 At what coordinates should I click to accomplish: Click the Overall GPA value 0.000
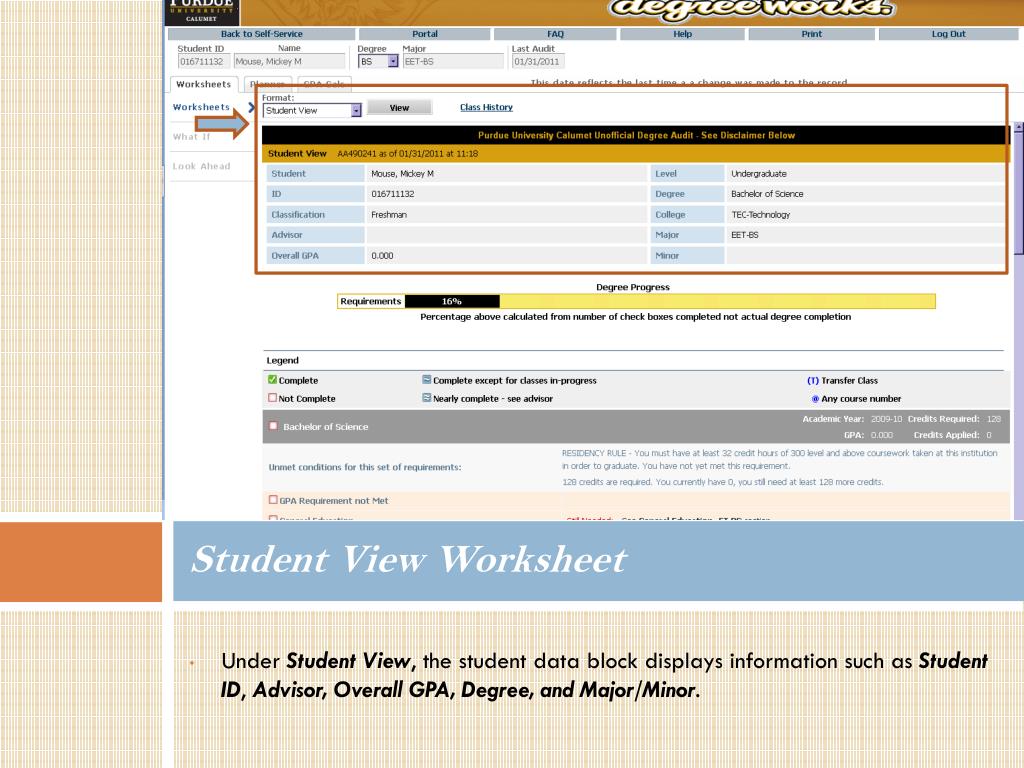tap(383, 255)
